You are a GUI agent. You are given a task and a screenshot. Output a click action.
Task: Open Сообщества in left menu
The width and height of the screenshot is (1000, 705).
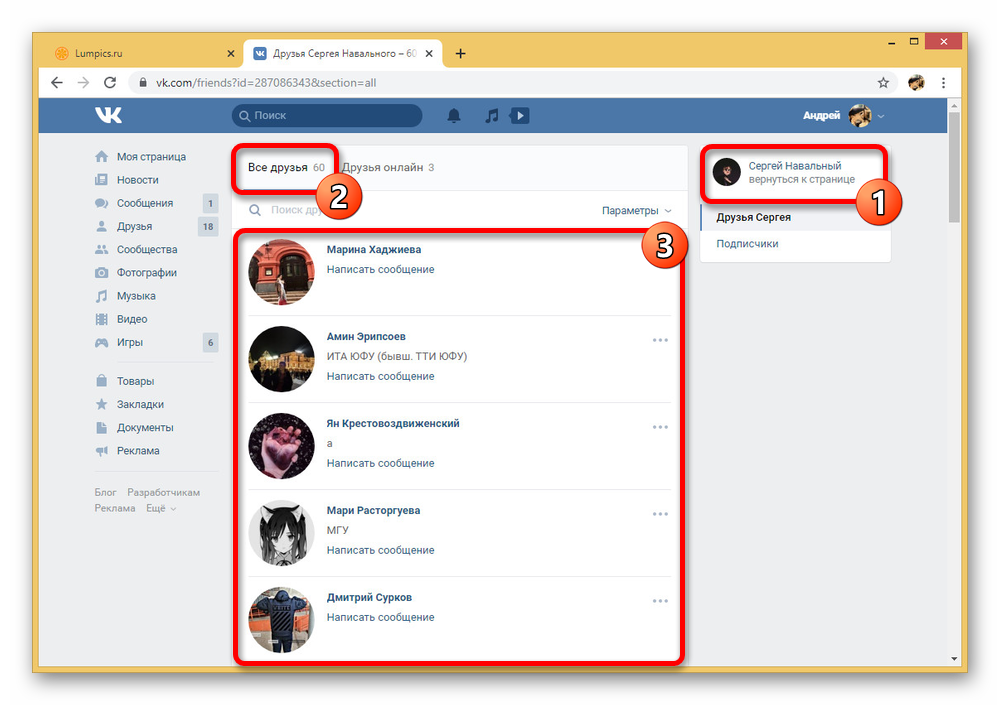click(147, 249)
